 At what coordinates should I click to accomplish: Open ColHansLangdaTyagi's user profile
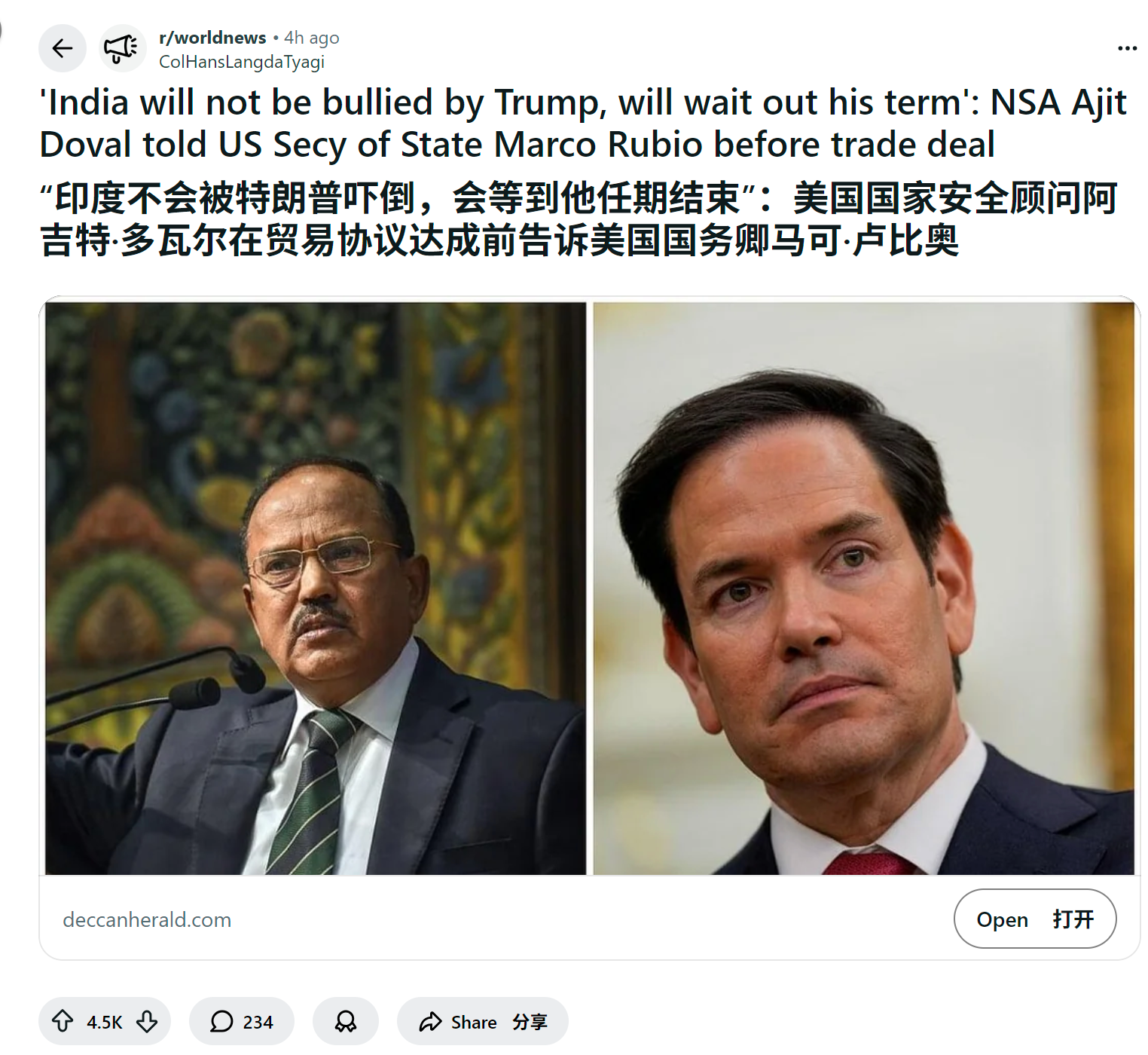241,62
